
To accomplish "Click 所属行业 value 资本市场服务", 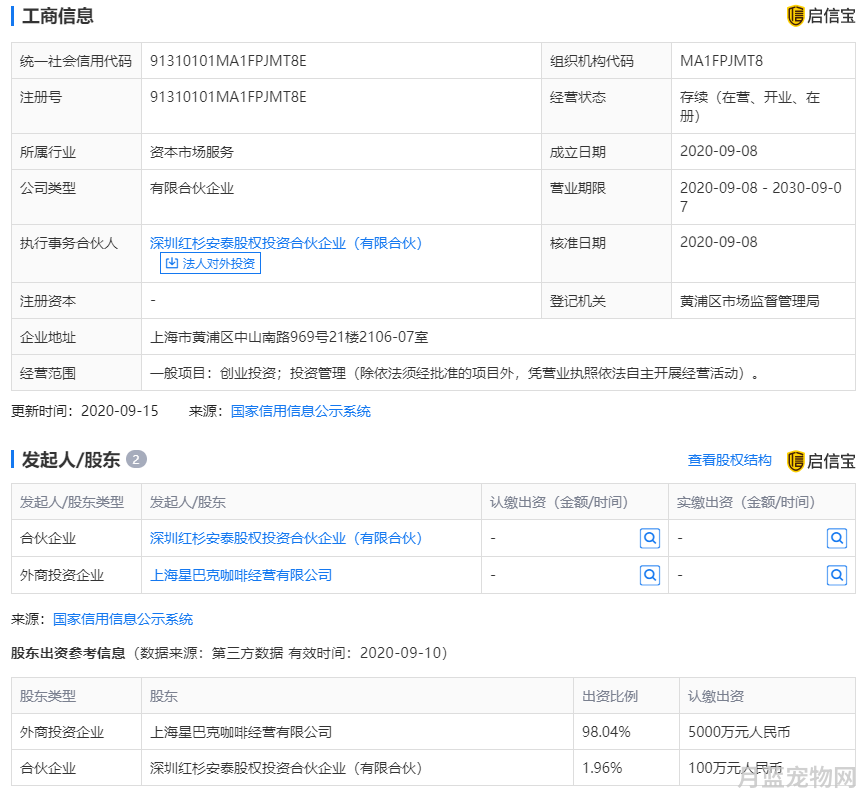I will 191,152.
